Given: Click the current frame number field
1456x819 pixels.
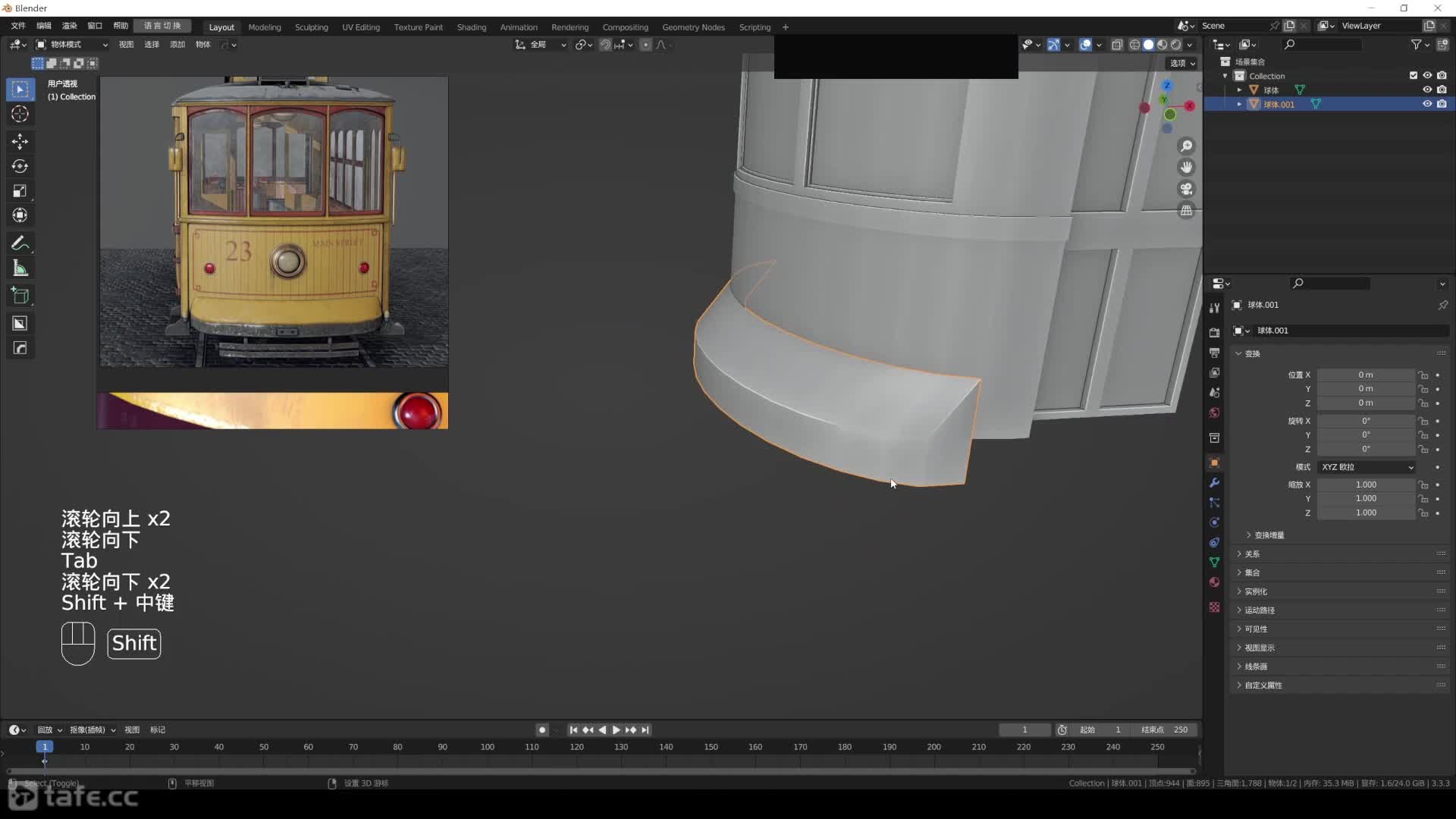Looking at the screenshot, I should click(x=1025, y=730).
